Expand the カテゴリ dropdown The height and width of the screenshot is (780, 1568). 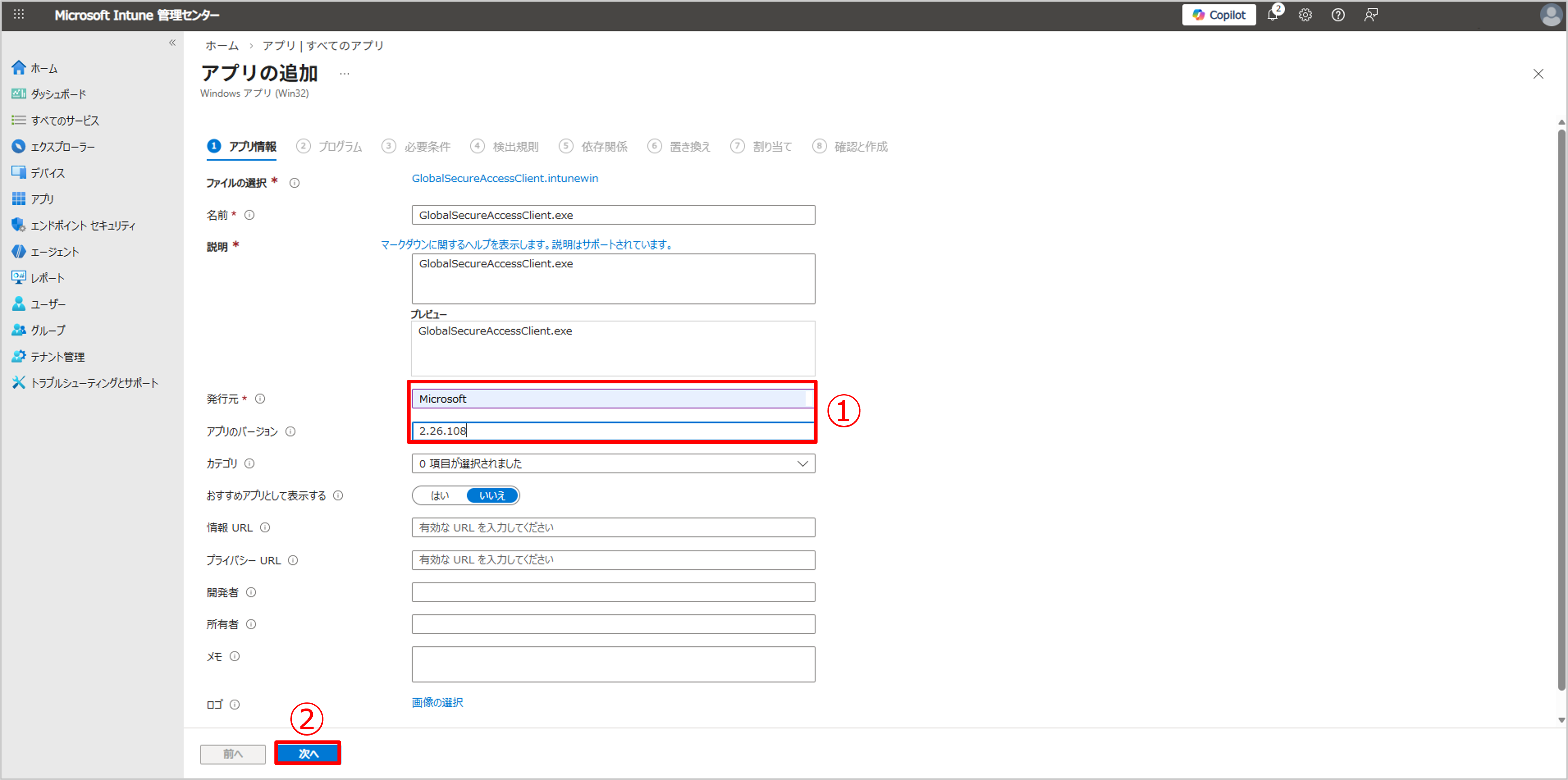pos(613,464)
